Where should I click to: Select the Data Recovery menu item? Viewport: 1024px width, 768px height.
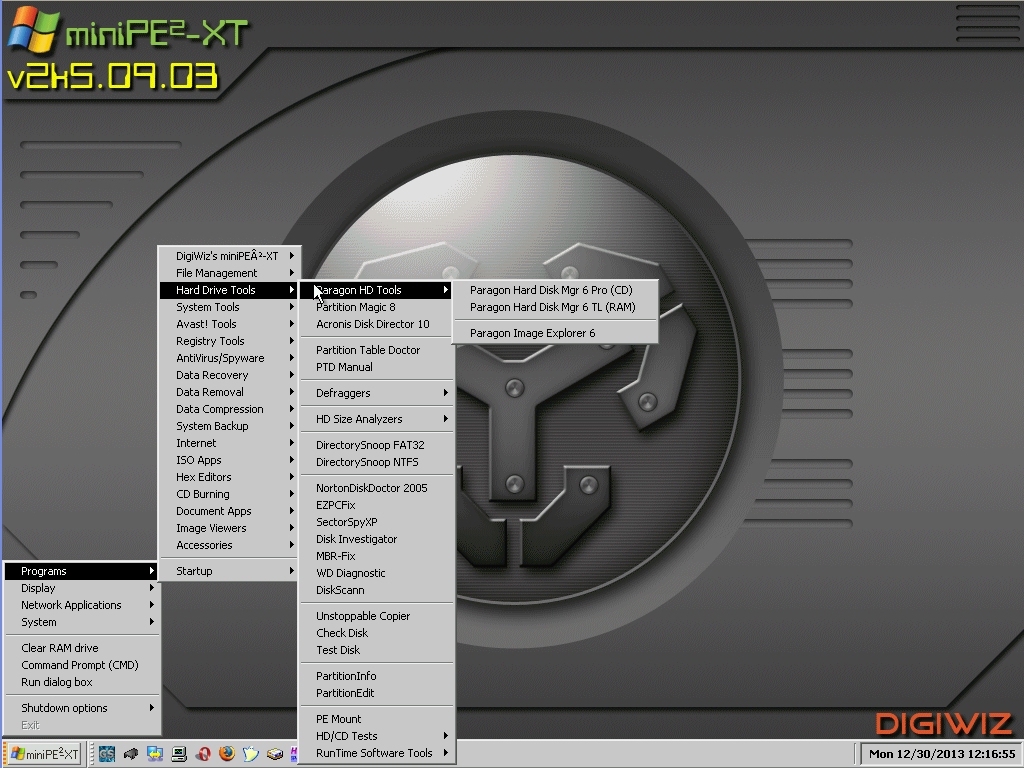click(x=212, y=375)
